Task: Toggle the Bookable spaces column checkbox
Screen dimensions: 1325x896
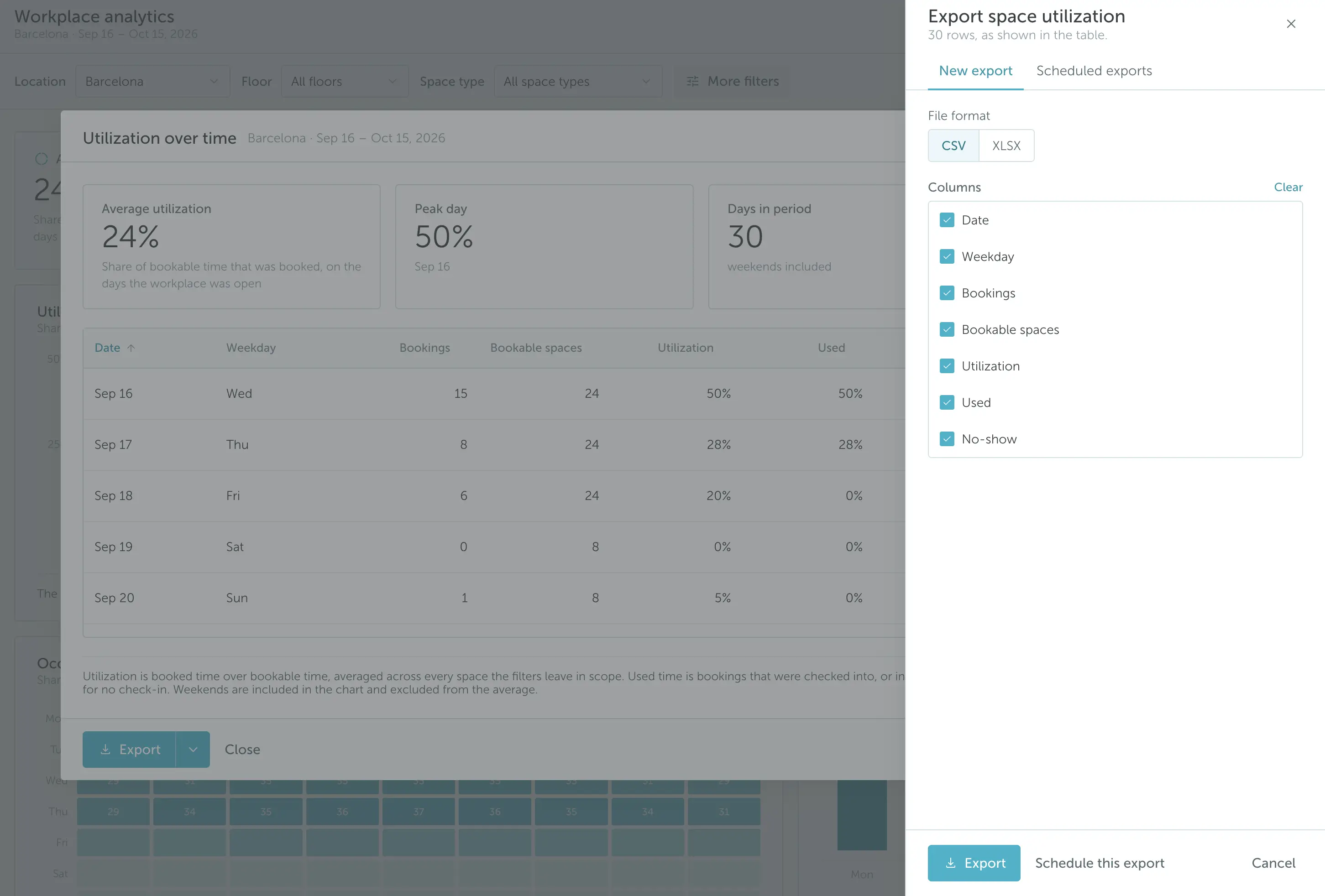Action: click(947, 329)
